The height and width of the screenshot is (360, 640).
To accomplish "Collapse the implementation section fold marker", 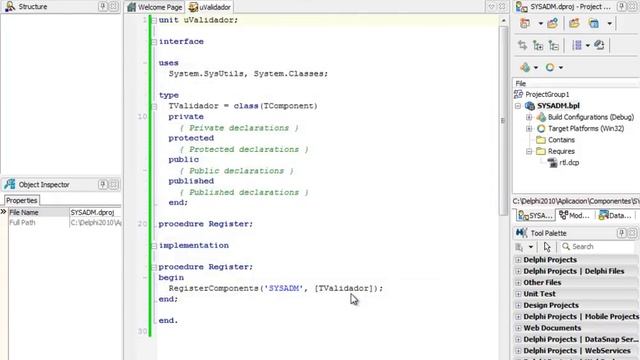I will pyautogui.click(x=154, y=246).
